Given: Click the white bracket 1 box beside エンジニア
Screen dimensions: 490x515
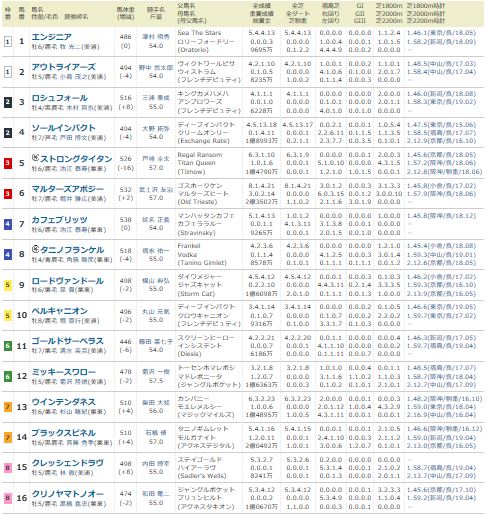Looking at the screenshot, I should 7,42.
